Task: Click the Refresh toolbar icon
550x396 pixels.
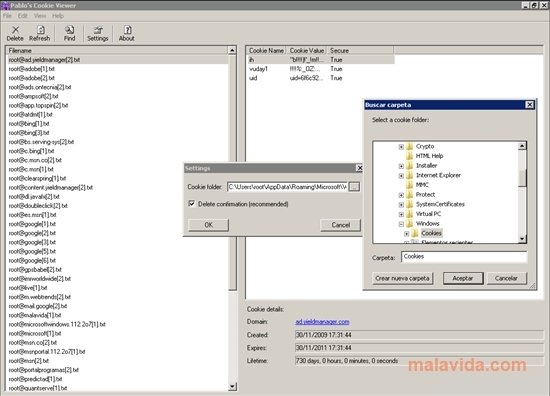Action: pos(40,33)
